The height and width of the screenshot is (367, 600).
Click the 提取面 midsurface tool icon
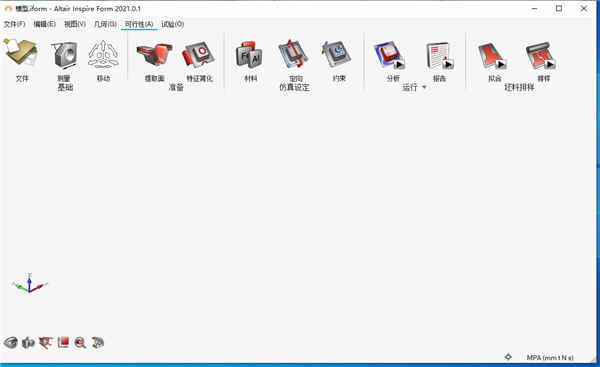[x=155, y=55]
